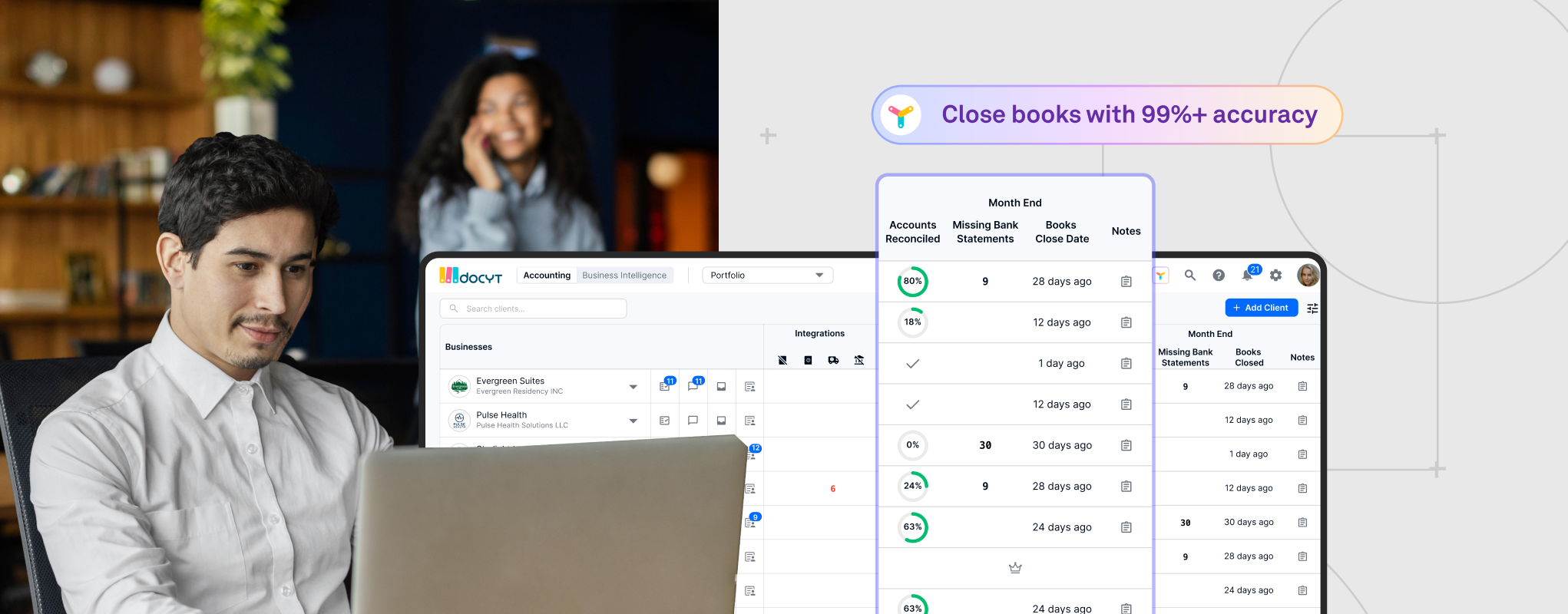
Task: Open the settings gear icon
Action: pos(1276,276)
